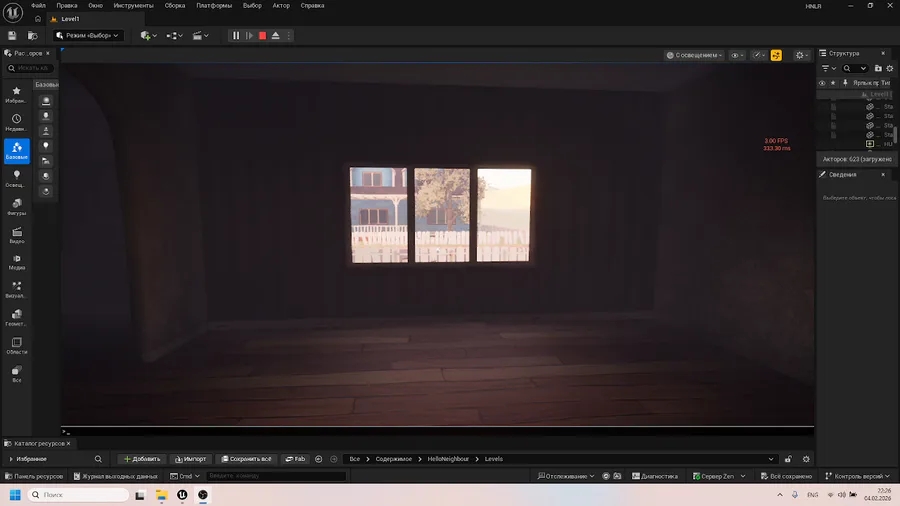The height and width of the screenshot is (506, 900).
Task: Open the browse-to-asset icon next to save
Action: click(33, 36)
